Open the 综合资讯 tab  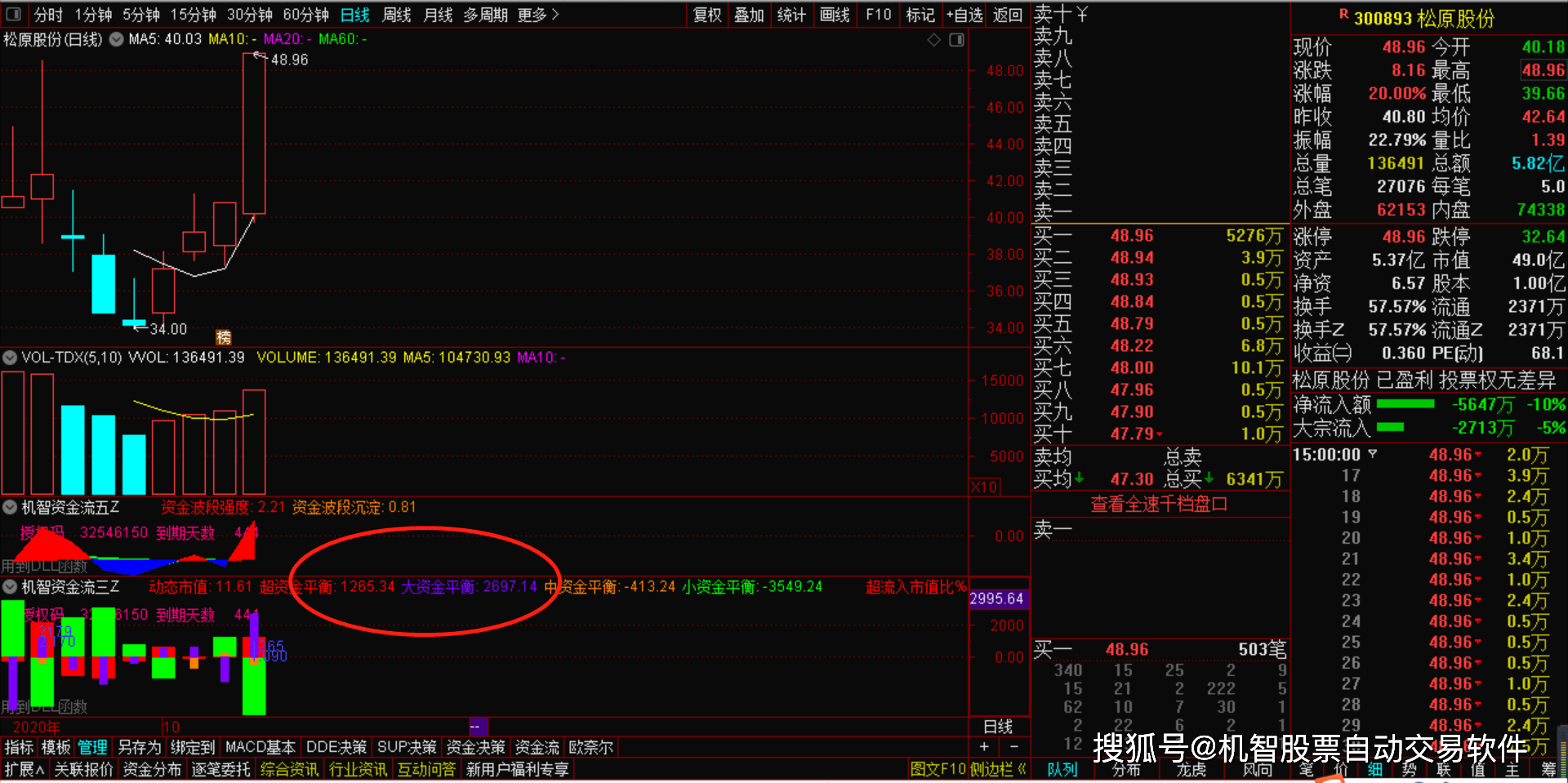(289, 769)
